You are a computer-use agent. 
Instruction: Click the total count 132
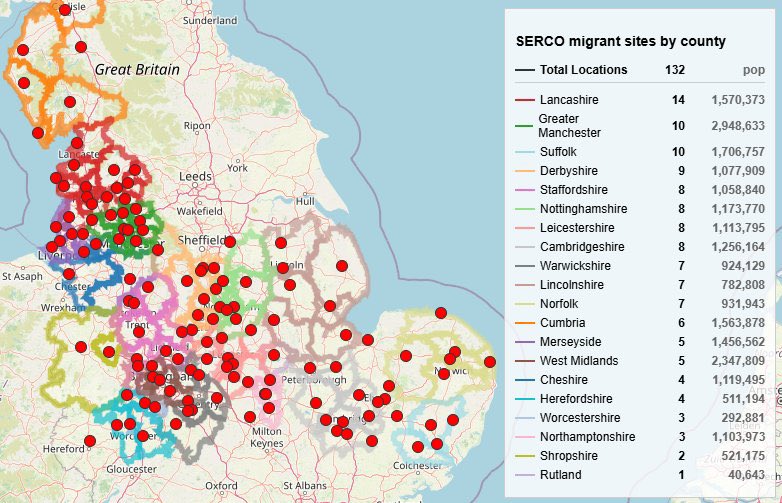(675, 70)
